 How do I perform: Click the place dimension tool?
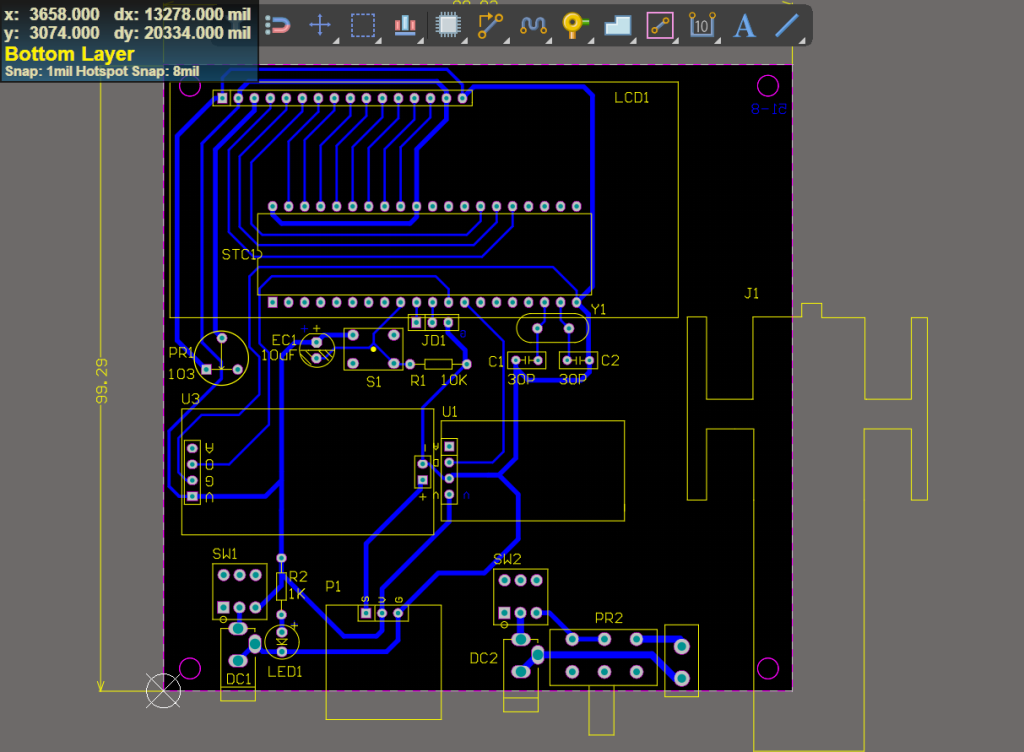pos(702,25)
